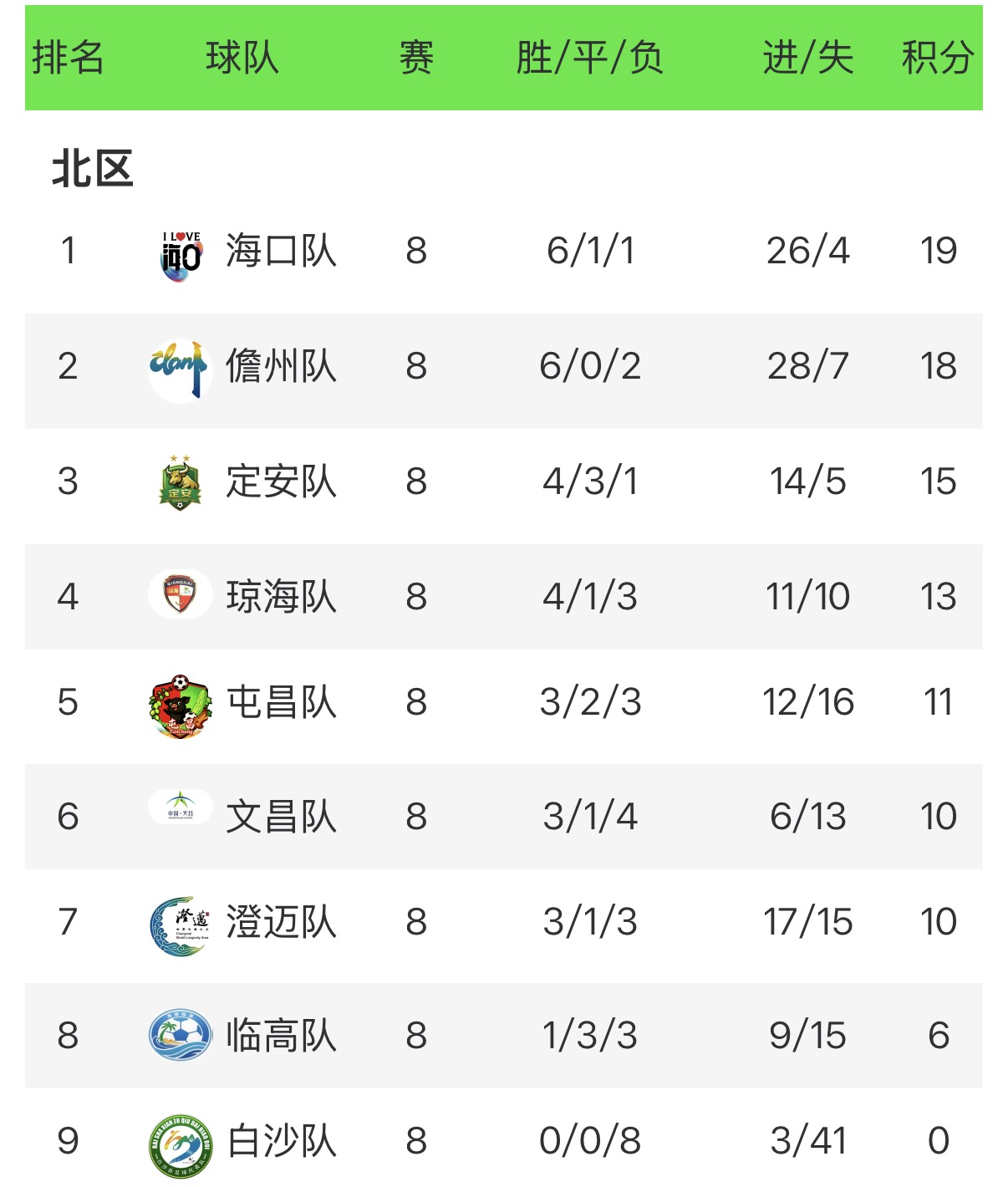
Task: Select the 排名 column header
Action: [x=68, y=59]
